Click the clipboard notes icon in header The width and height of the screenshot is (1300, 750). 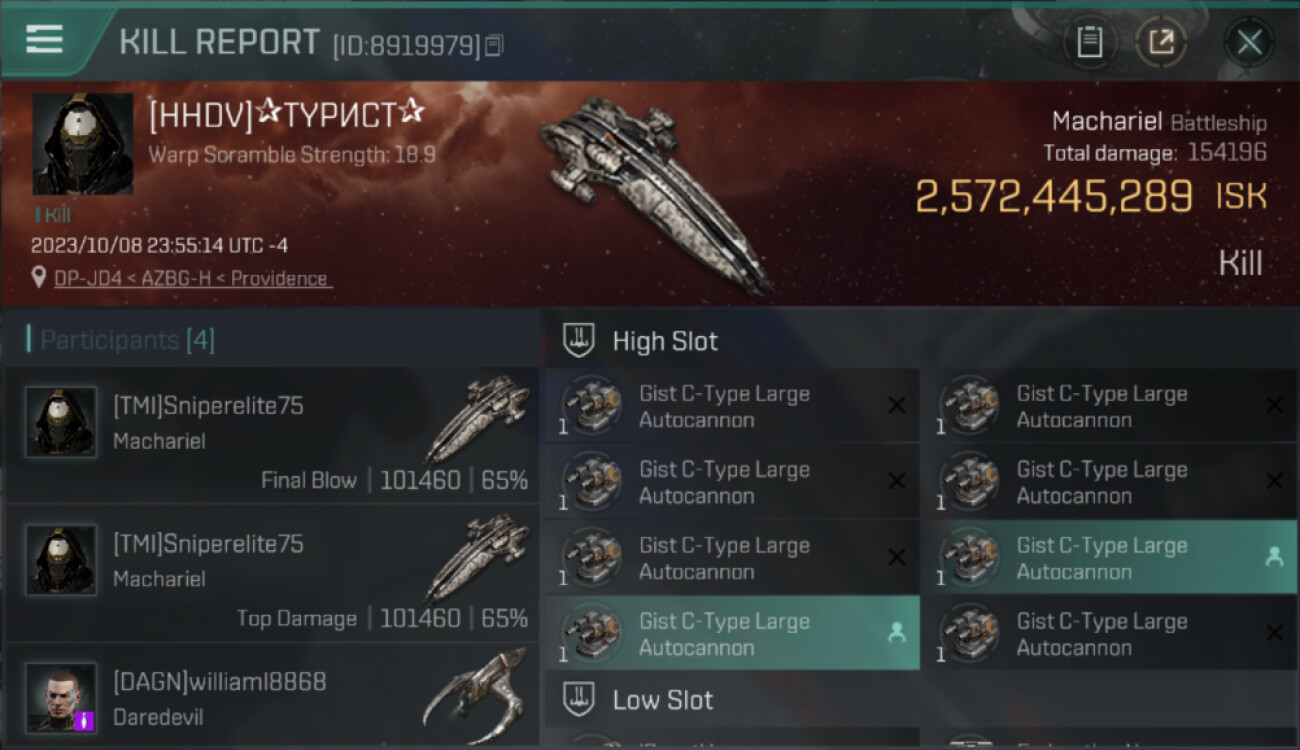point(1089,42)
